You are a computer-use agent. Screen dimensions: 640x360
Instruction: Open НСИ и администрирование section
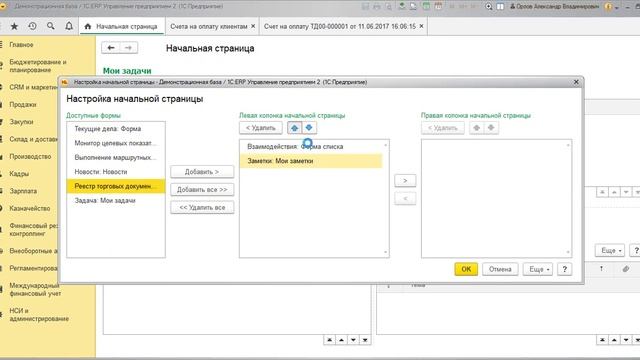39,315
